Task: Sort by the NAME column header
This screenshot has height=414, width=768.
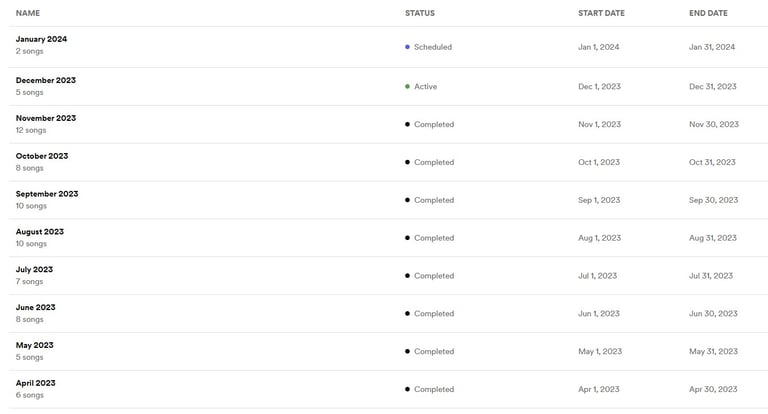Action: (x=28, y=13)
